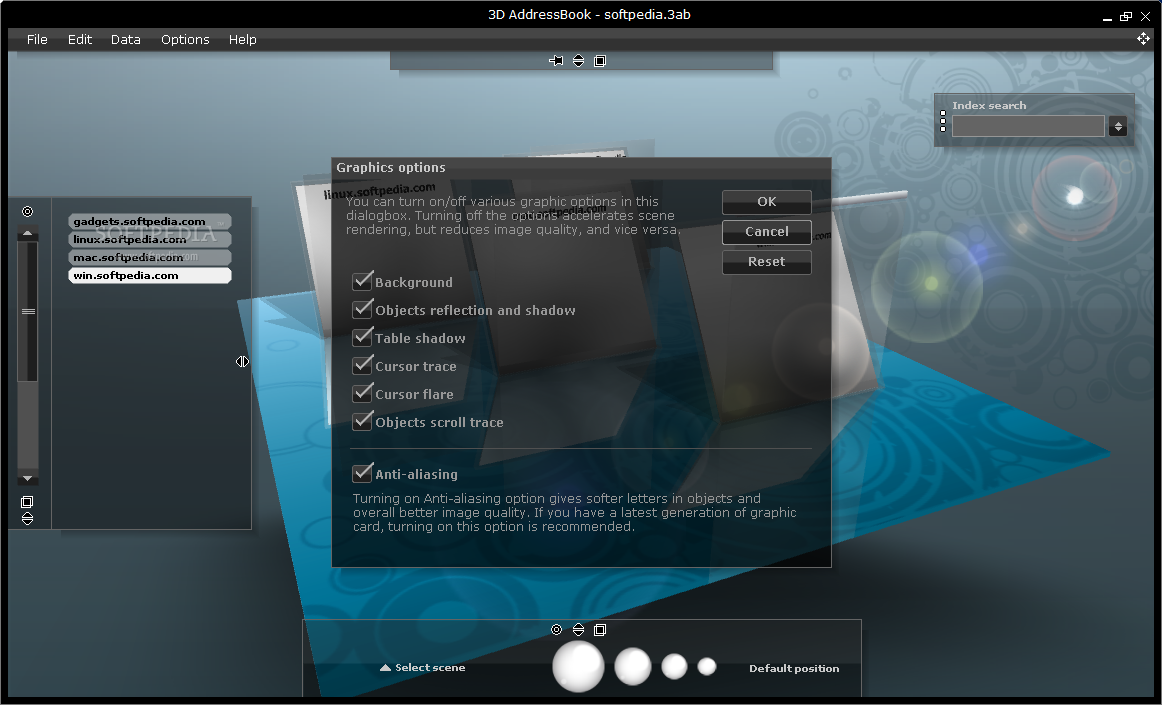Open the Help menu
Screen dimensions: 1162x705
(242, 39)
